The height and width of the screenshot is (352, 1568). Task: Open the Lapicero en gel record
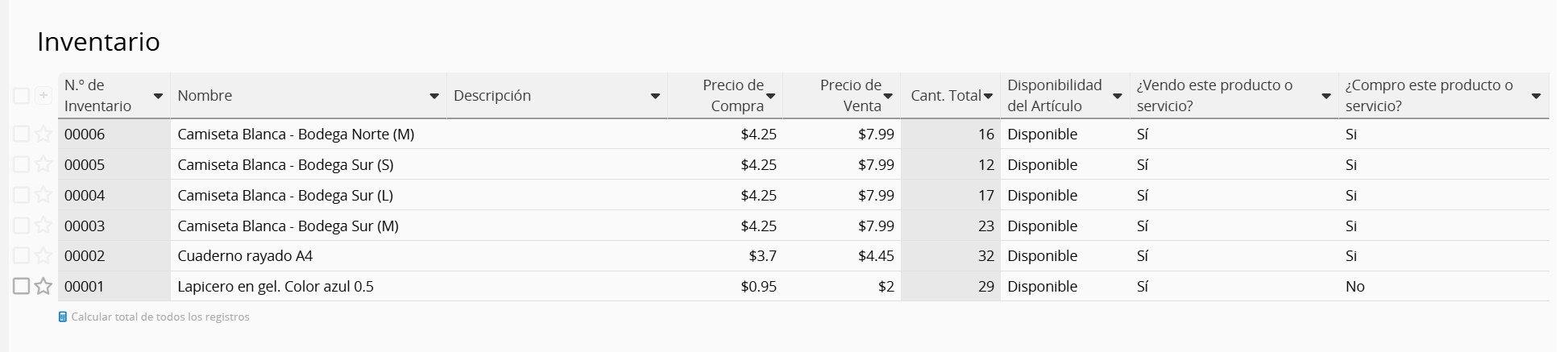coord(276,287)
